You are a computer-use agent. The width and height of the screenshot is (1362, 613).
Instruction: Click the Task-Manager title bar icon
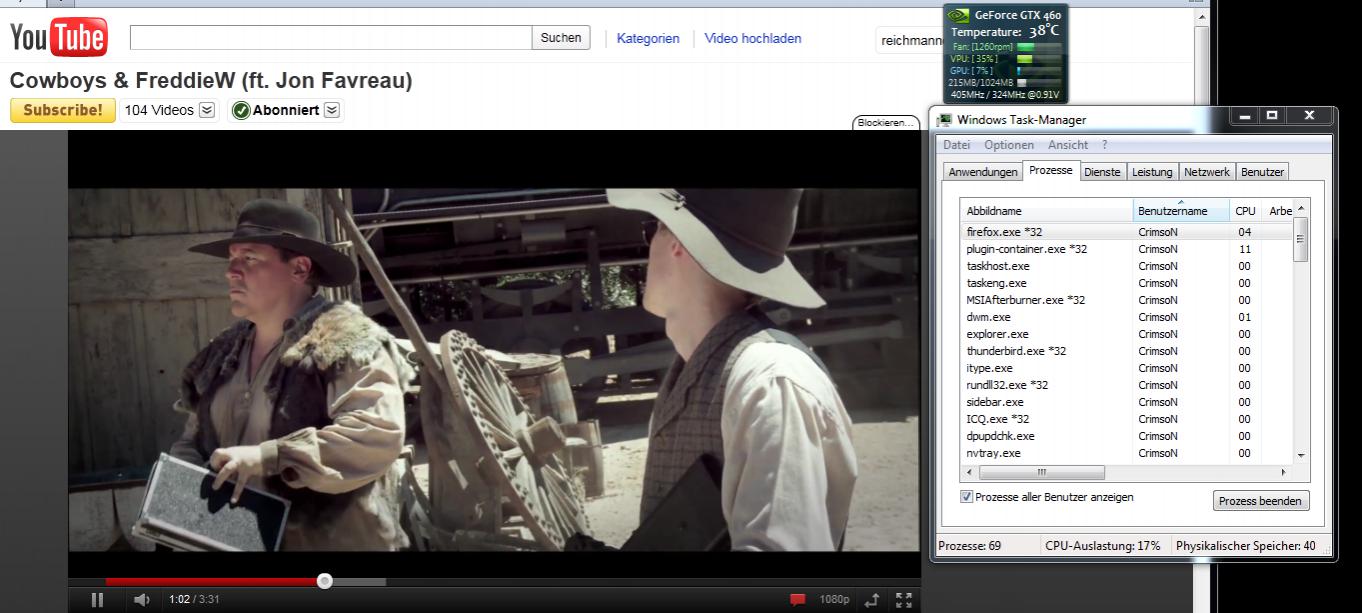pos(944,120)
